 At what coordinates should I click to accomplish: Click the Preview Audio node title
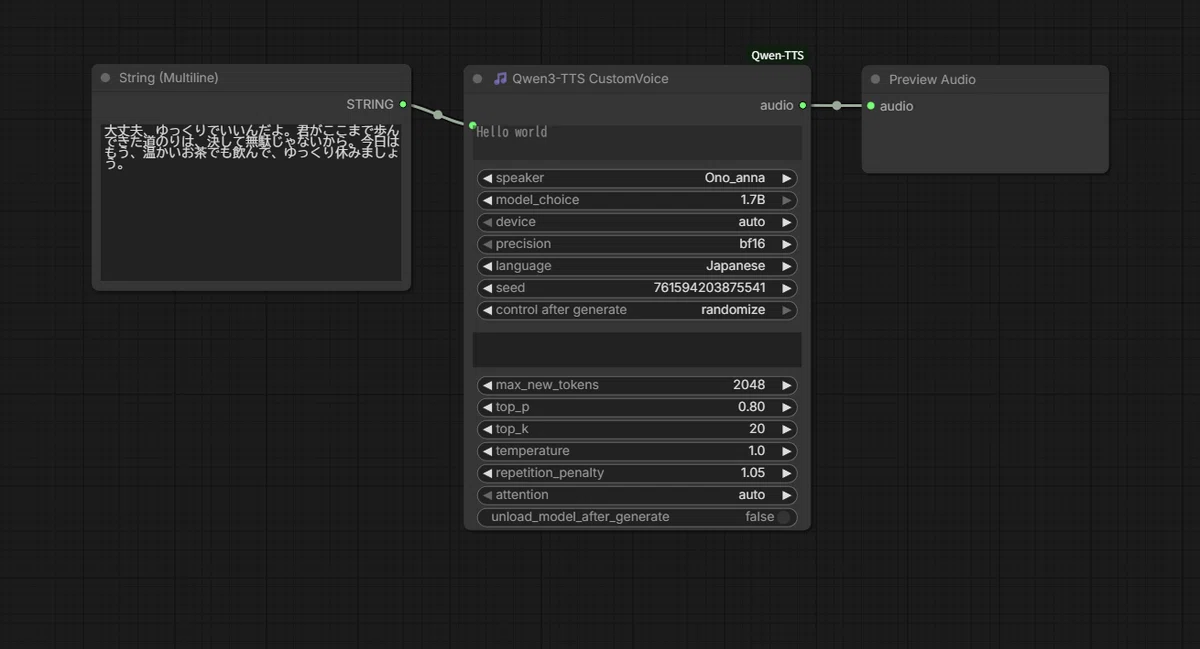(932, 79)
